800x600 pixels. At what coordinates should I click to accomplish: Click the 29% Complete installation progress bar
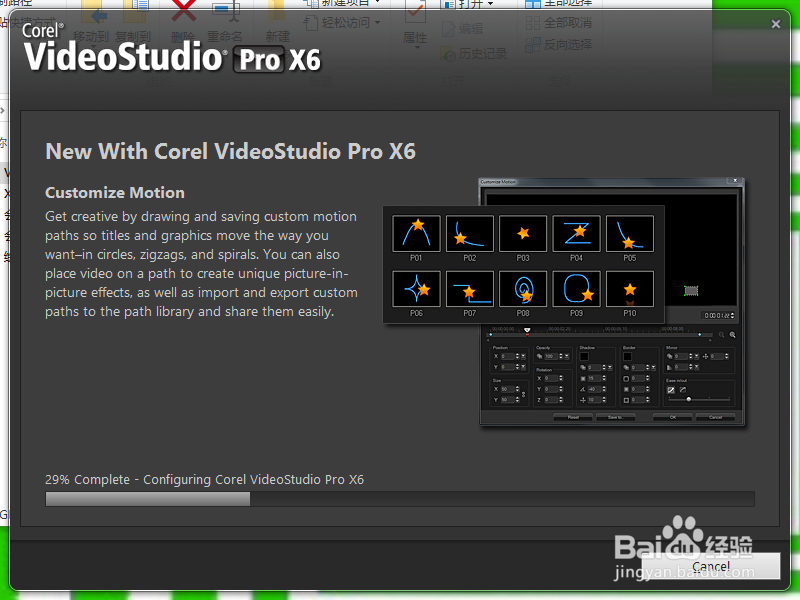tap(399, 499)
